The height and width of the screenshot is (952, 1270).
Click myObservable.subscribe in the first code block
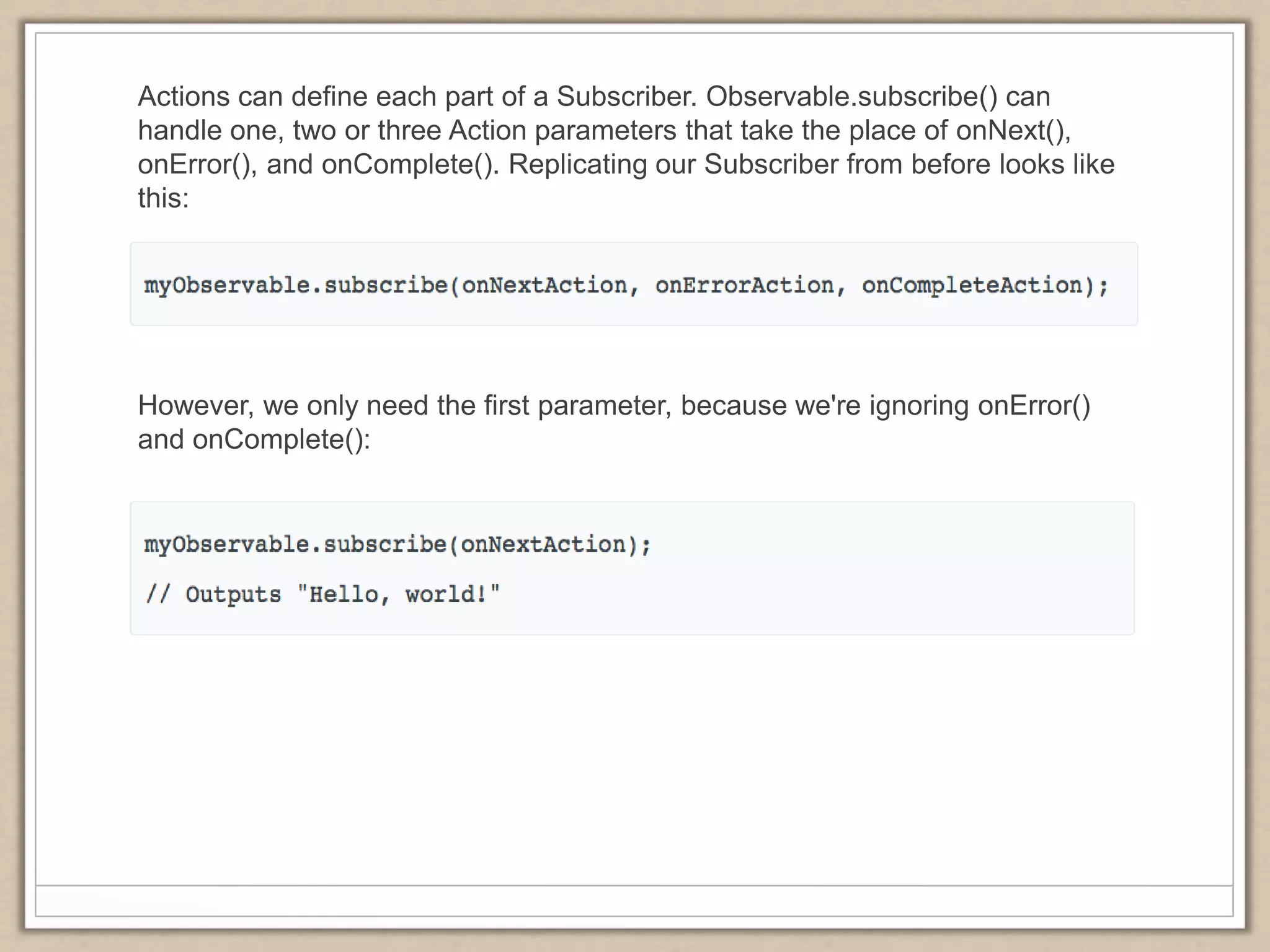tap(295, 285)
